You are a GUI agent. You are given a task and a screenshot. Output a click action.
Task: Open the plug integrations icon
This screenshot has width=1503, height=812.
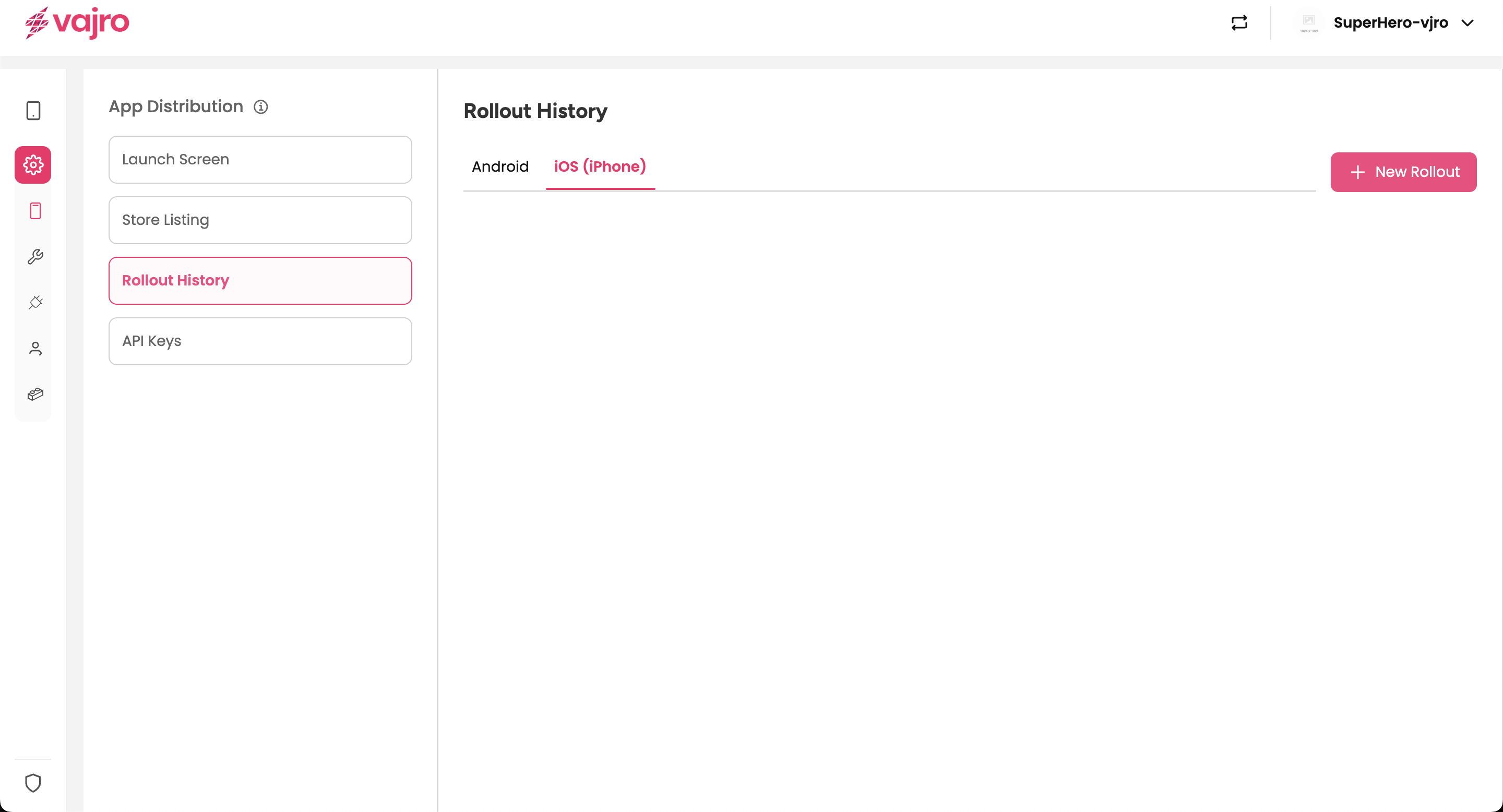[x=35, y=302]
